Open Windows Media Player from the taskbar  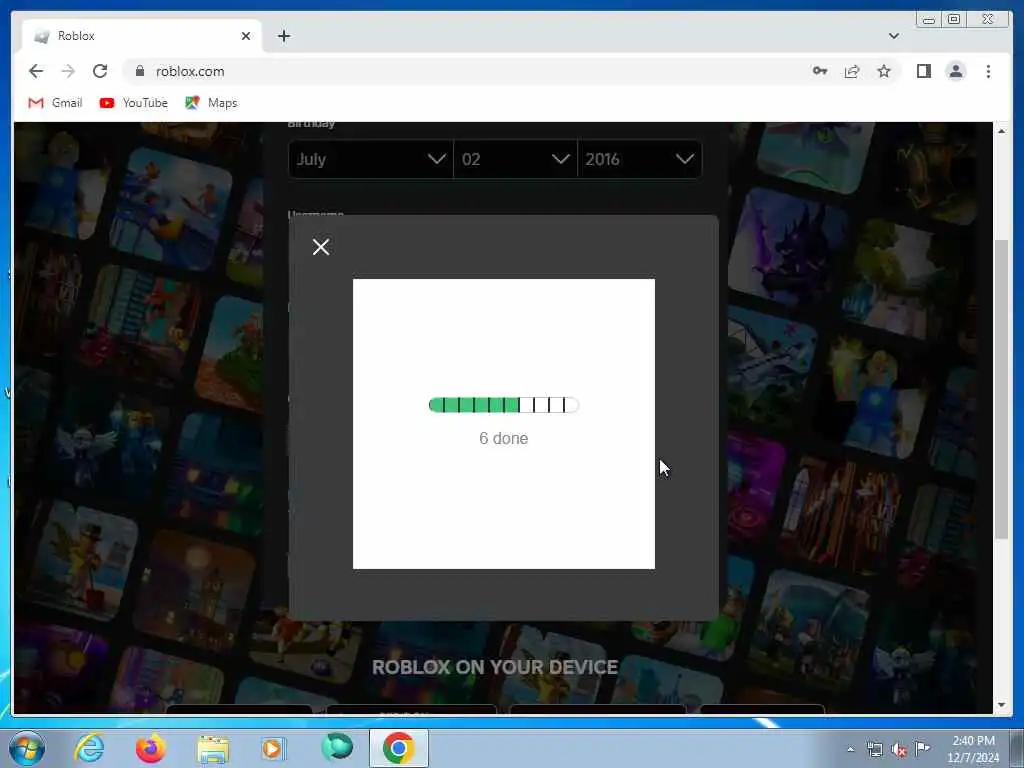coord(273,748)
